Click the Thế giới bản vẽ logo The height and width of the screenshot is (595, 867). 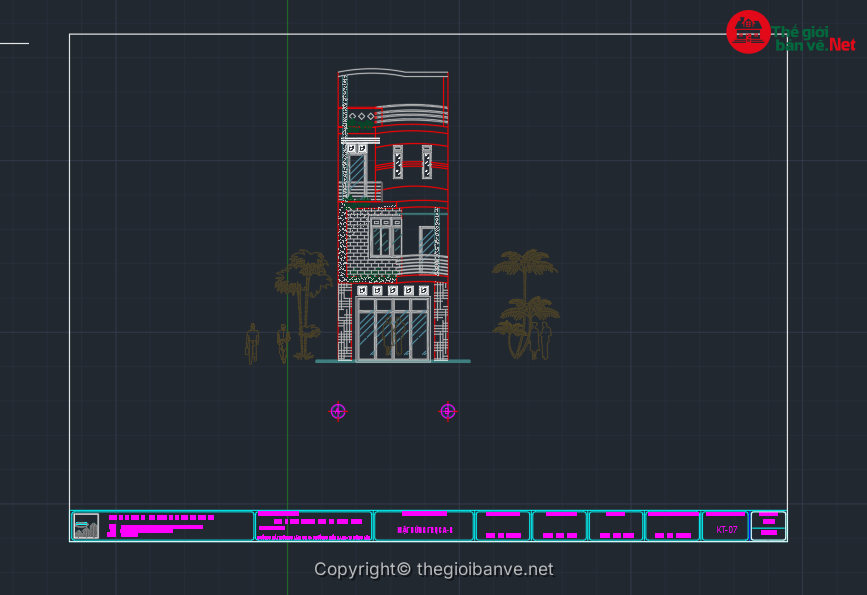pos(791,33)
